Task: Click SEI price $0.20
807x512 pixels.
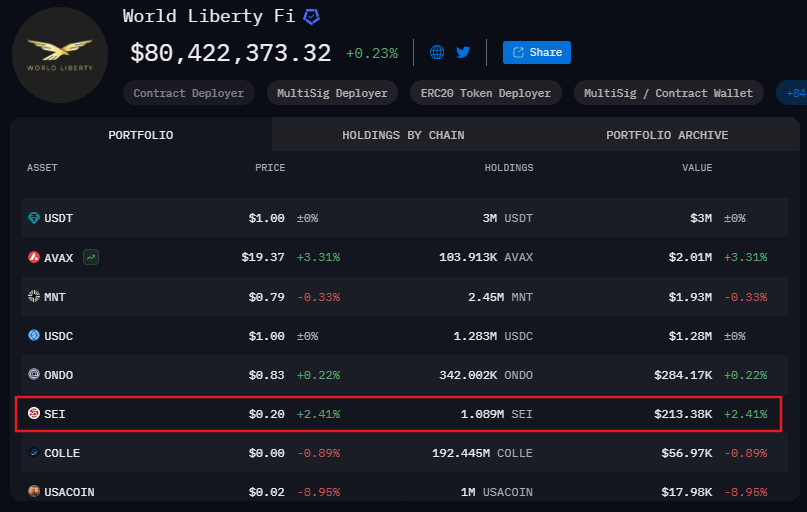Action: click(267, 414)
